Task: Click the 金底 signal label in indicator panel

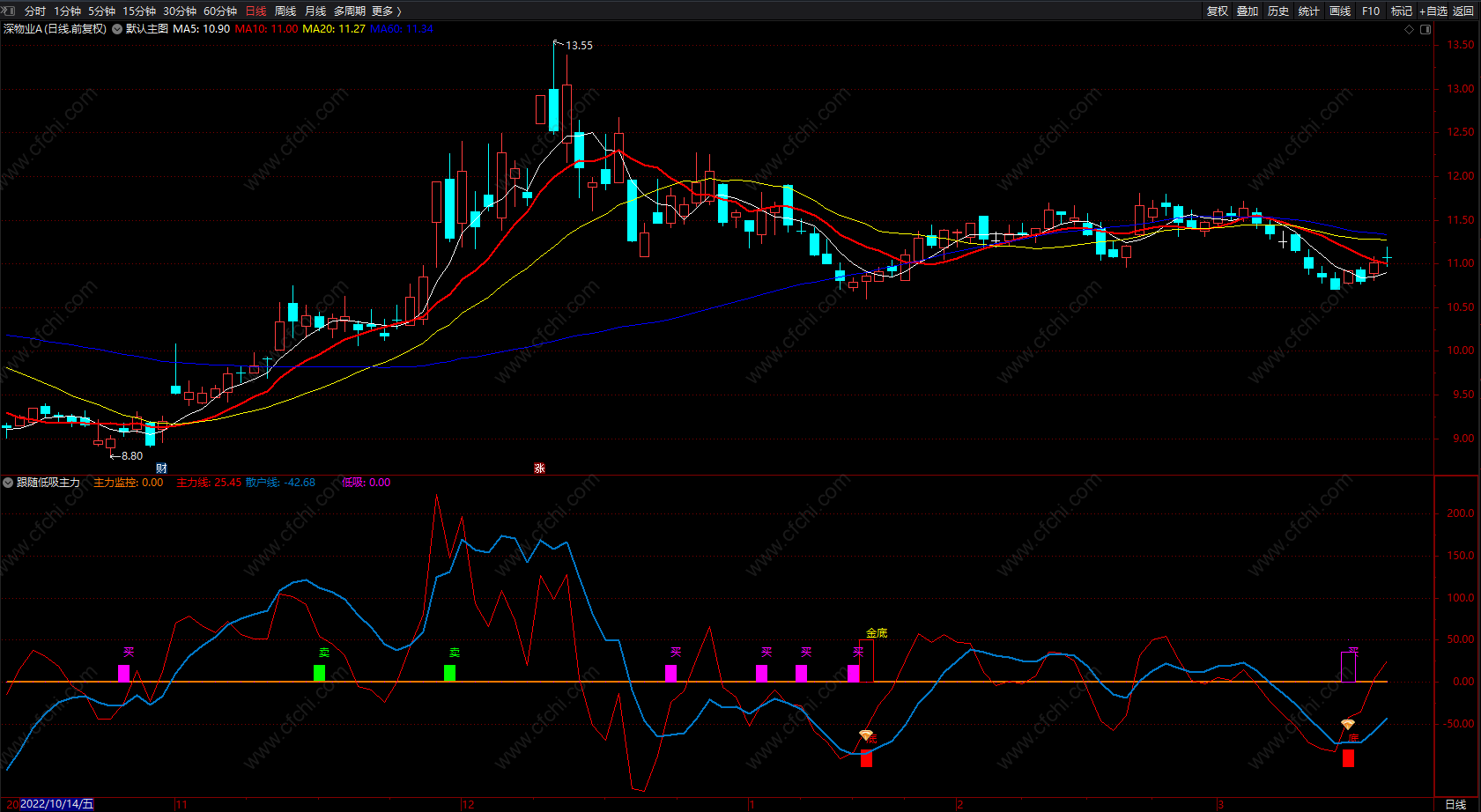Action: click(877, 633)
